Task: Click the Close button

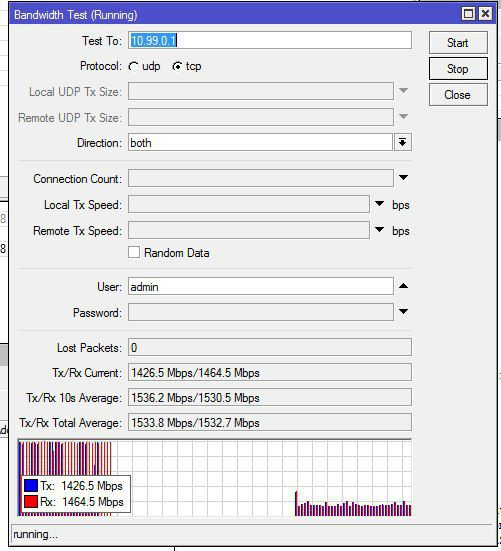Action: pyautogui.click(x=458, y=95)
